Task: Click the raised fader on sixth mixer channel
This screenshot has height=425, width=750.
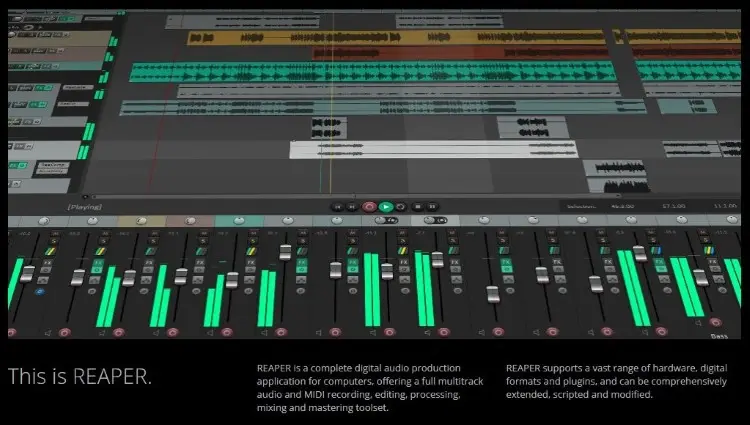Action: [285, 252]
